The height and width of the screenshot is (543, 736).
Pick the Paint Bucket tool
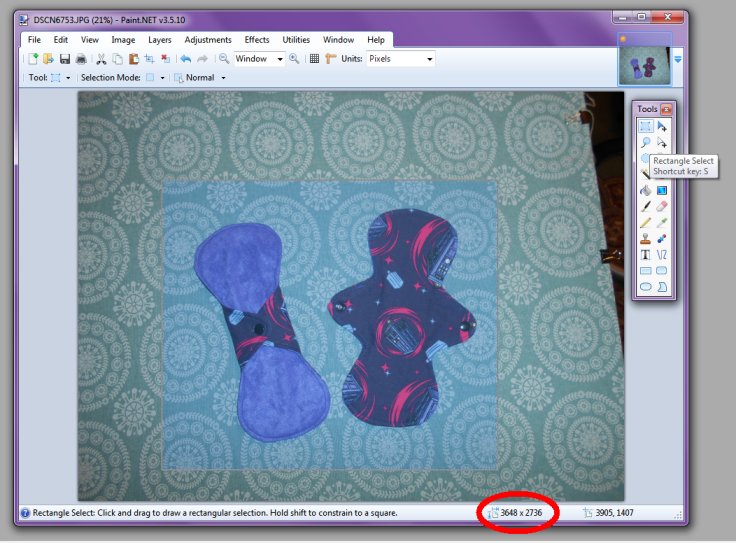[x=645, y=190]
